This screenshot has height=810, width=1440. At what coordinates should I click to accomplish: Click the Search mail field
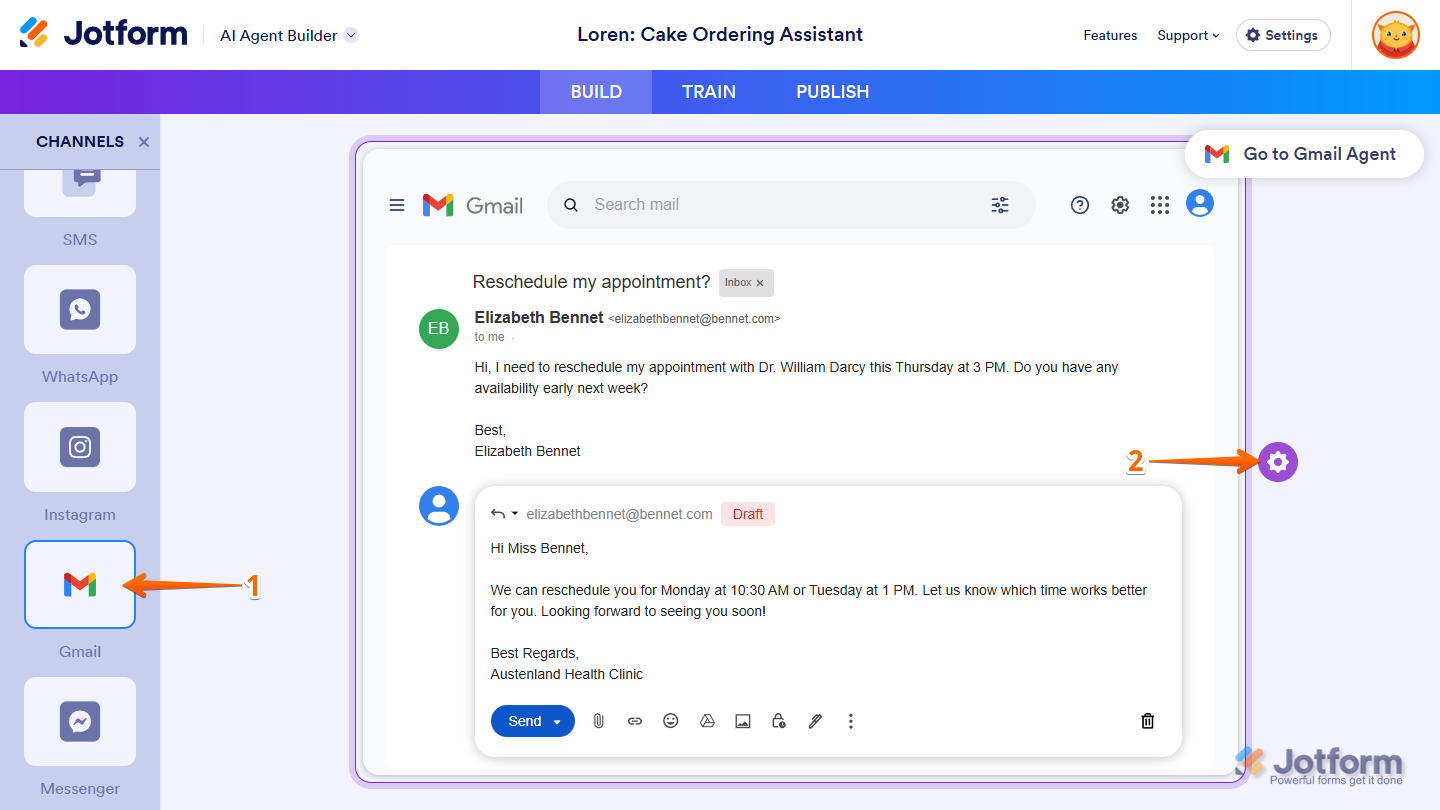[790, 205]
